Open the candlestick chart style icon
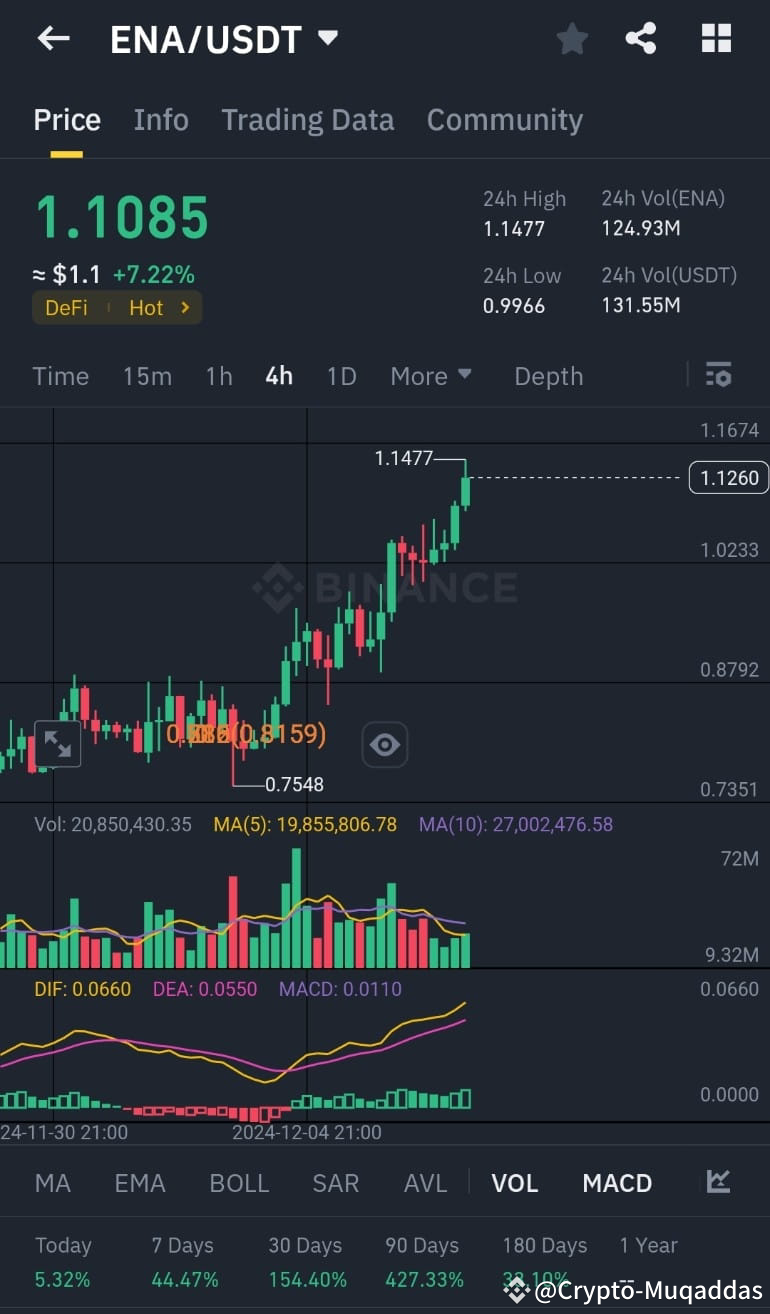This screenshot has height=1314, width=770. [717, 1182]
